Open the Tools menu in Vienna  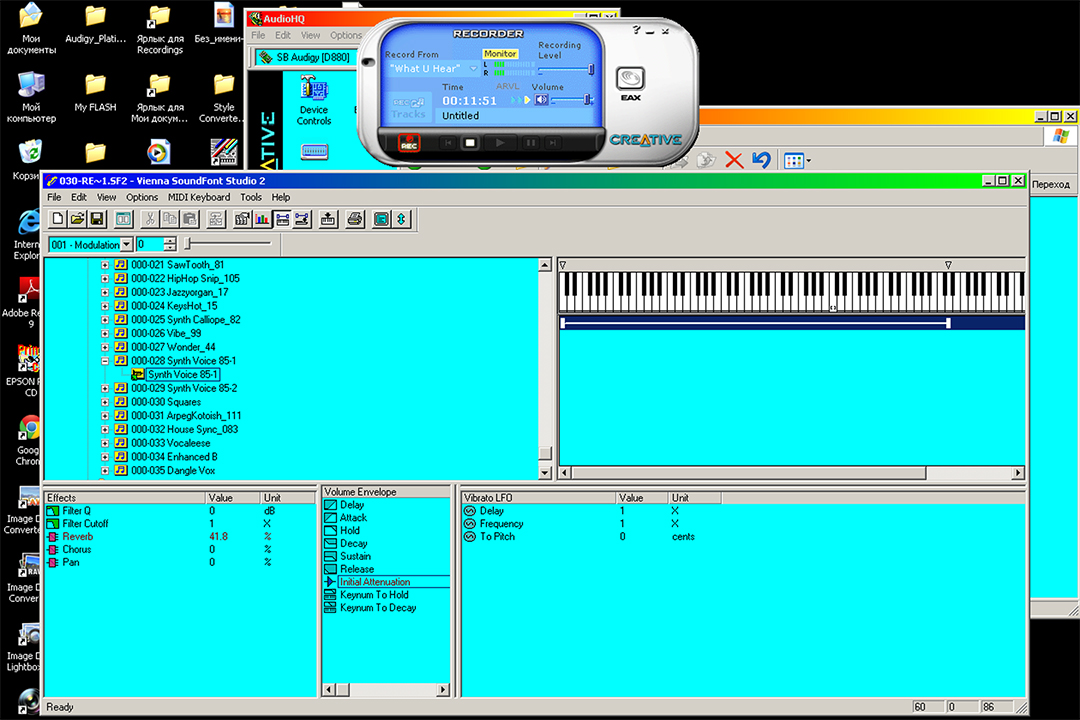click(251, 197)
